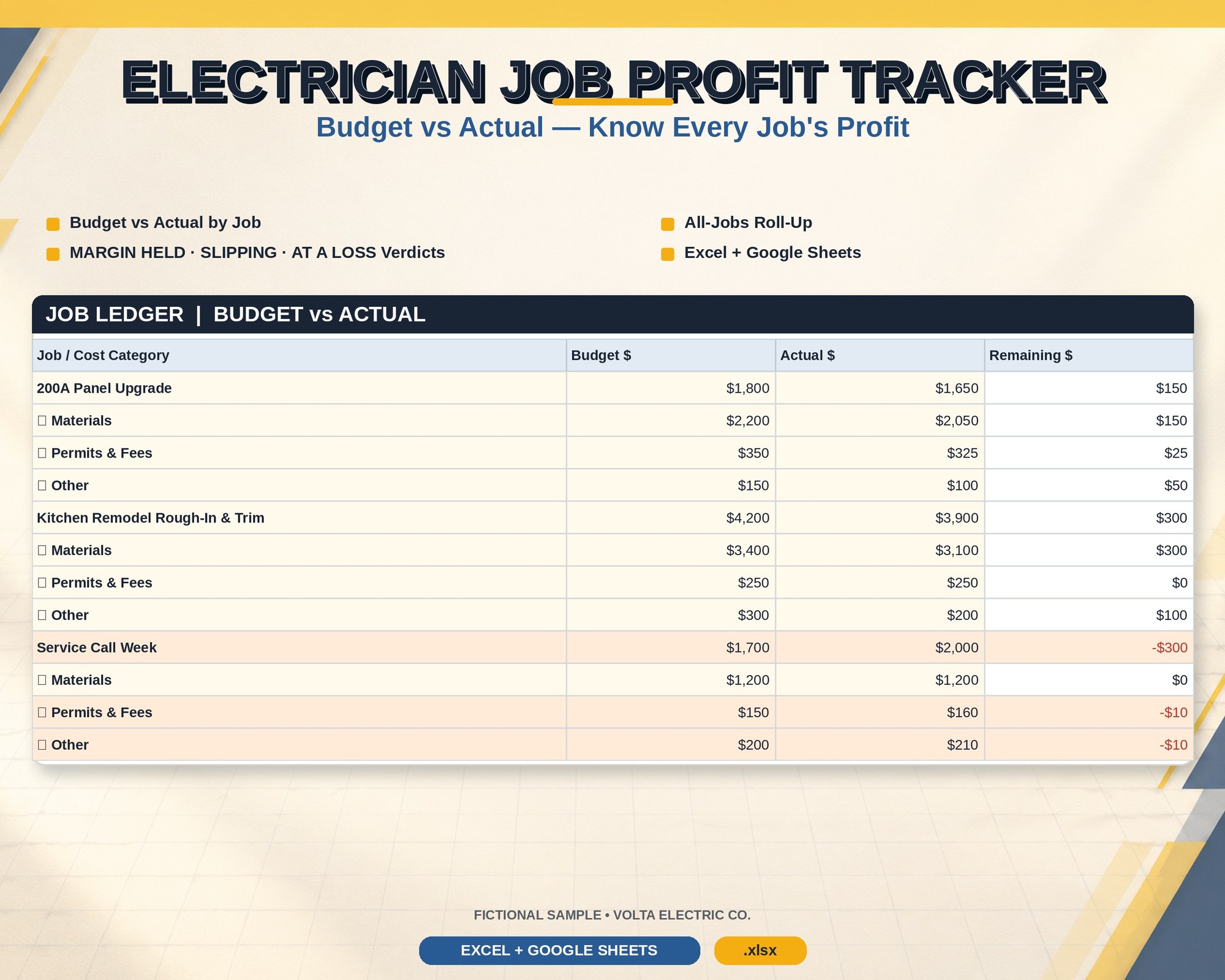Click the MARGIN HELD · SLIPPING · AT A LOSS Verdicts text
The height and width of the screenshot is (980, 1225).
[x=257, y=253]
